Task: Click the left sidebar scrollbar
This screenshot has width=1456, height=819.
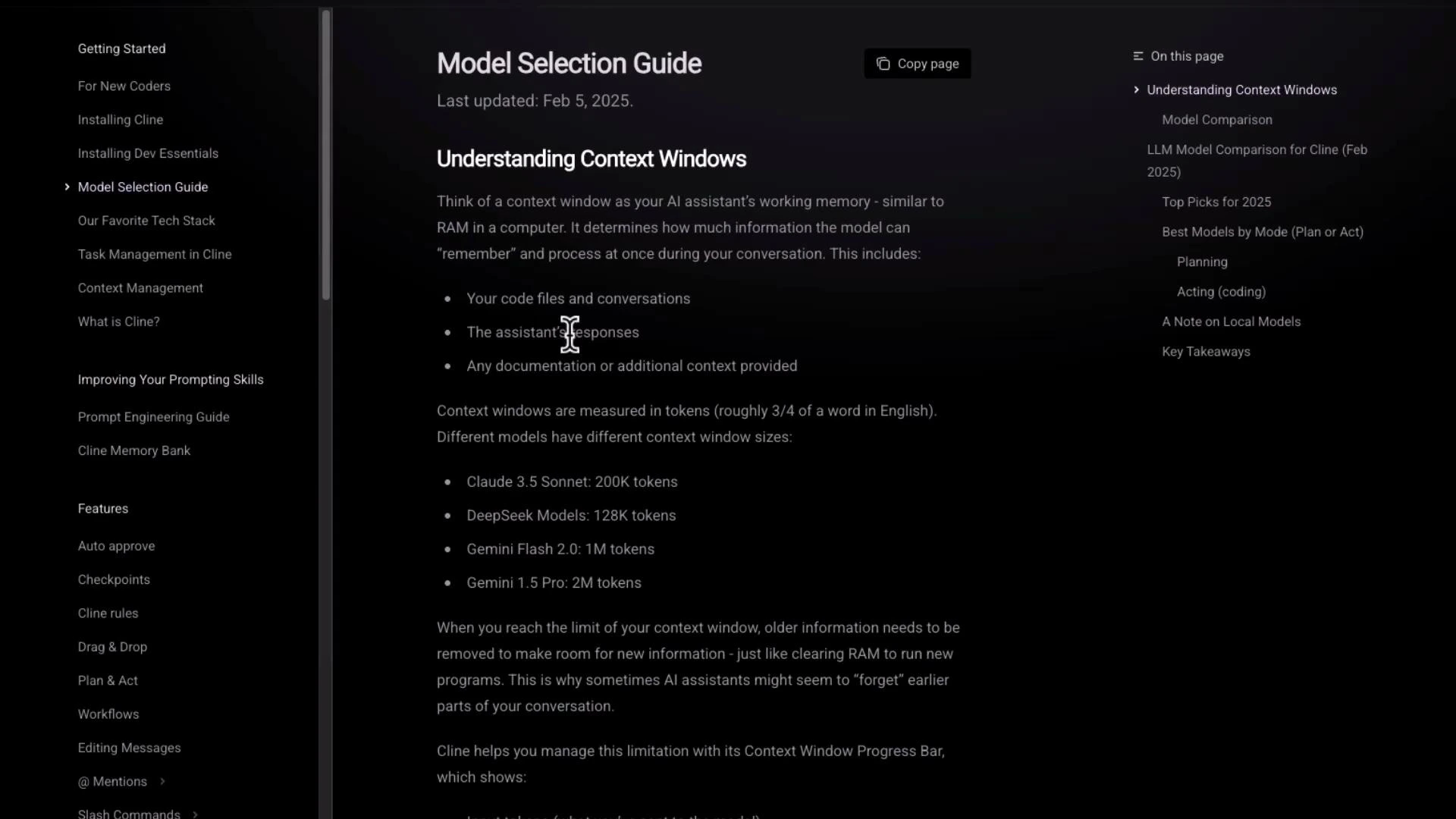Action: (x=326, y=152)
